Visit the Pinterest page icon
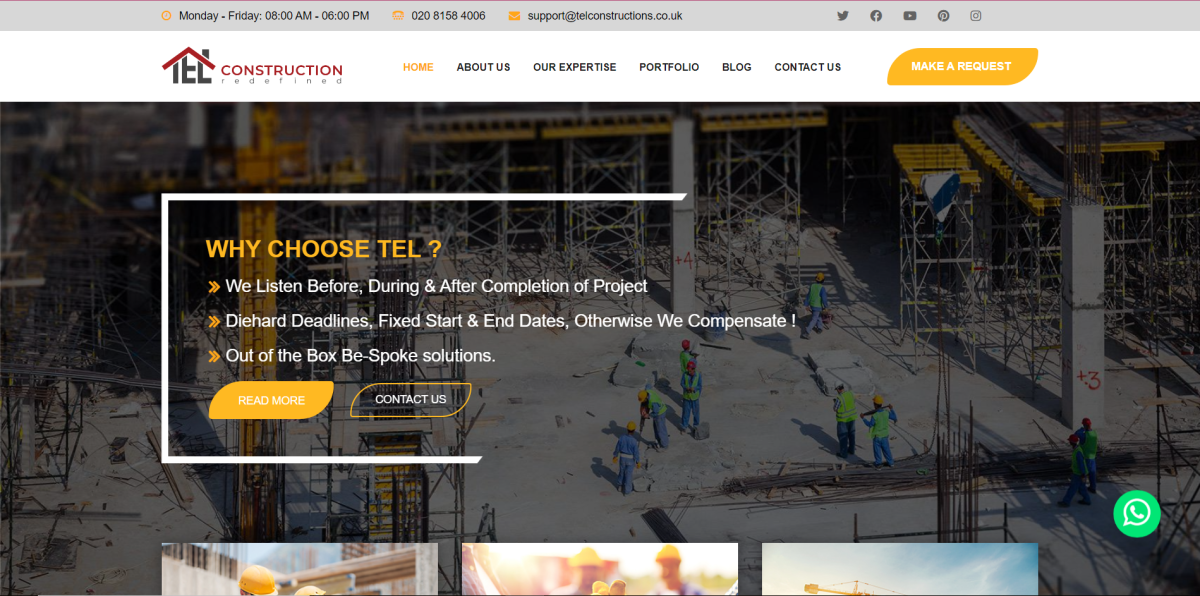Image resolution: width=1200 pixels, height=596 pixels. point(943,15)
